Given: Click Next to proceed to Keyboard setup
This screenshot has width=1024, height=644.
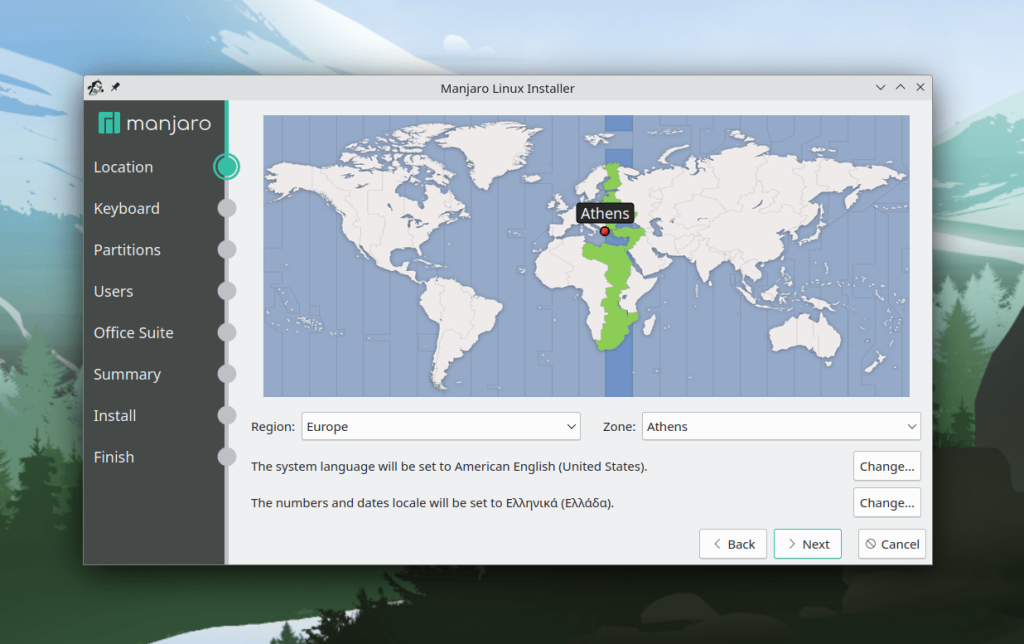Looking at the screenshot, I should 807,543.
